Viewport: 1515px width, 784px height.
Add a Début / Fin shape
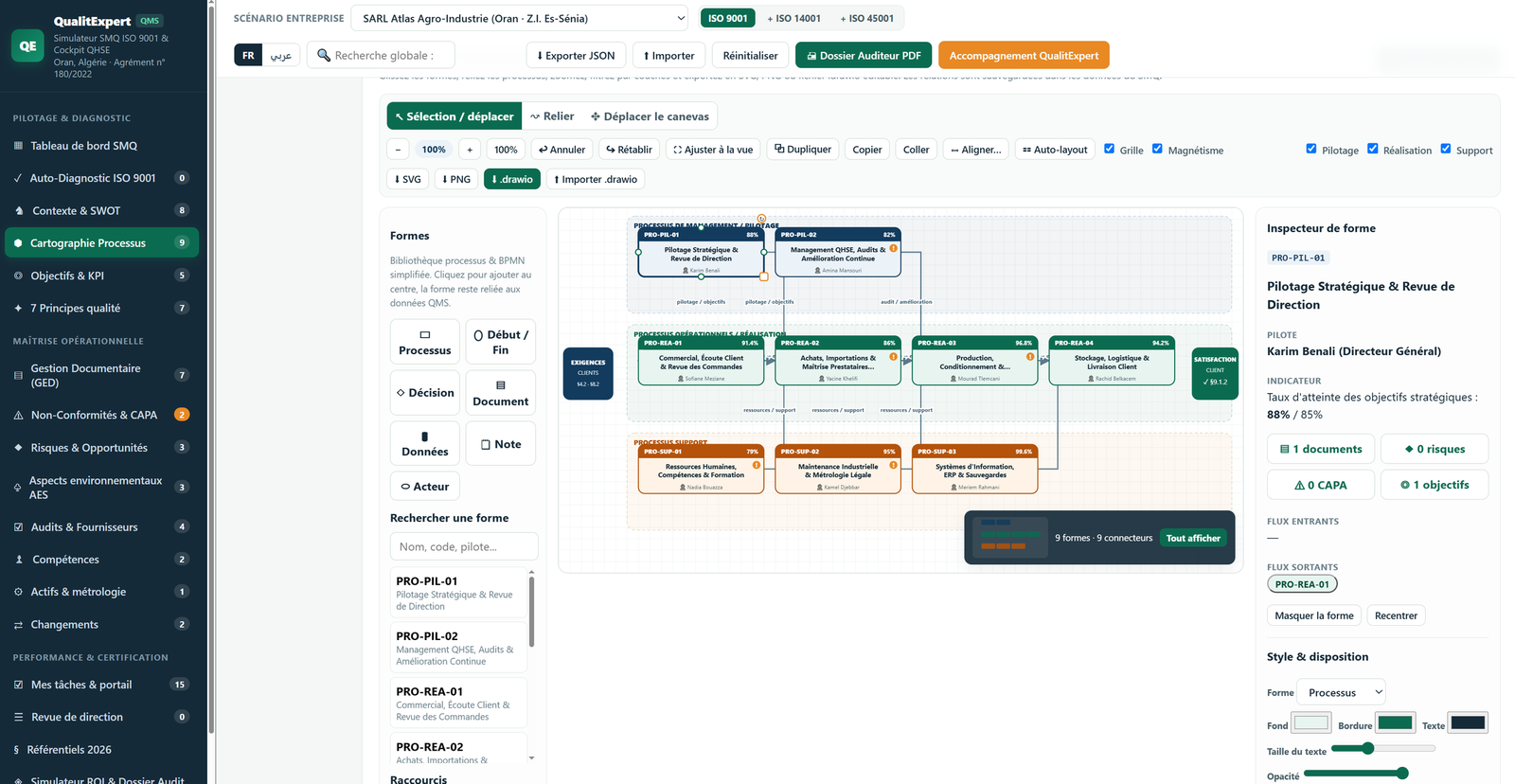(x=501, y=342)
